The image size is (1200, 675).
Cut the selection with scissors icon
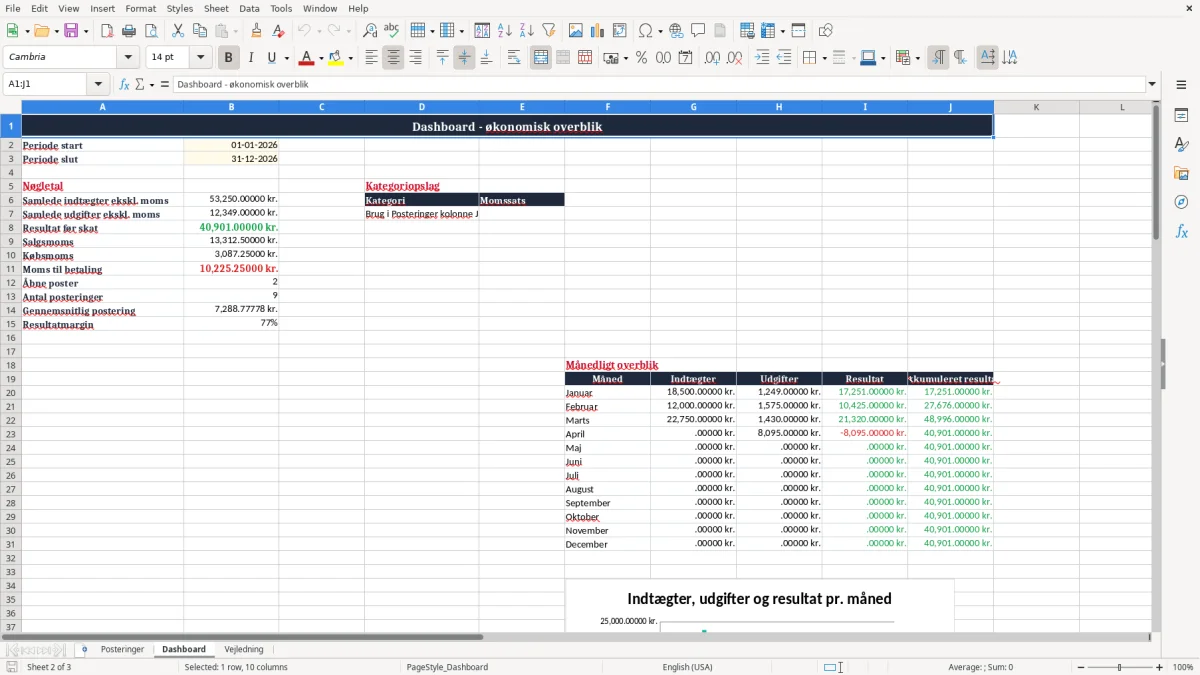click(178, 31)
